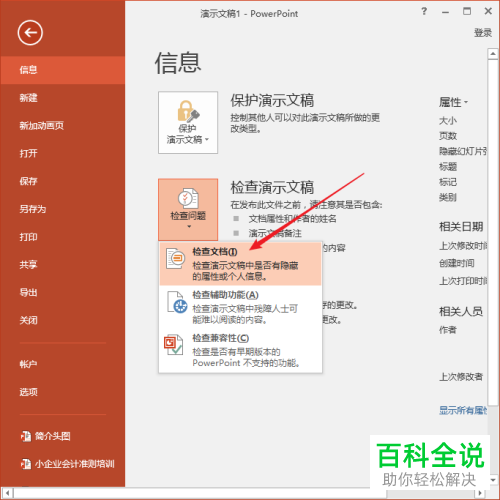Select 检查辅助功能(A) menu entry
The height and width of the screenshot is (500, 500).
pos(240,307)
